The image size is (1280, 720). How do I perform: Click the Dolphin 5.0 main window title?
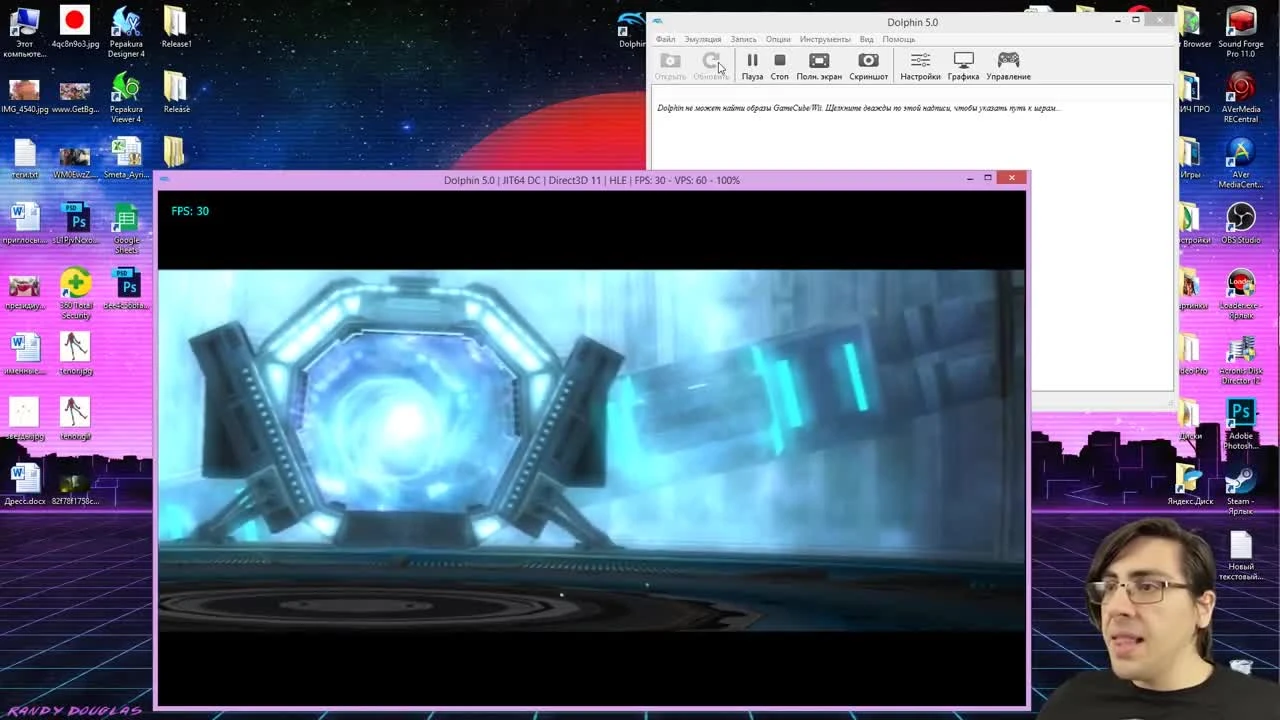click(x=912, y=22)
